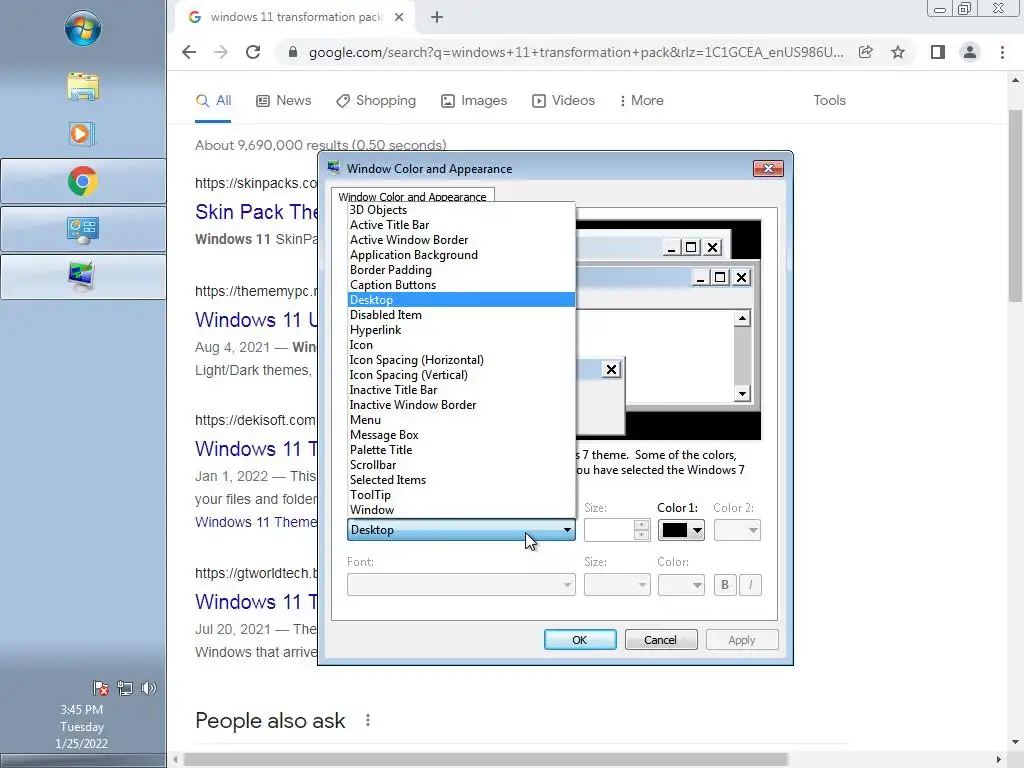
Task: Click the clock showing 3:45 PM
Action: 82,709
